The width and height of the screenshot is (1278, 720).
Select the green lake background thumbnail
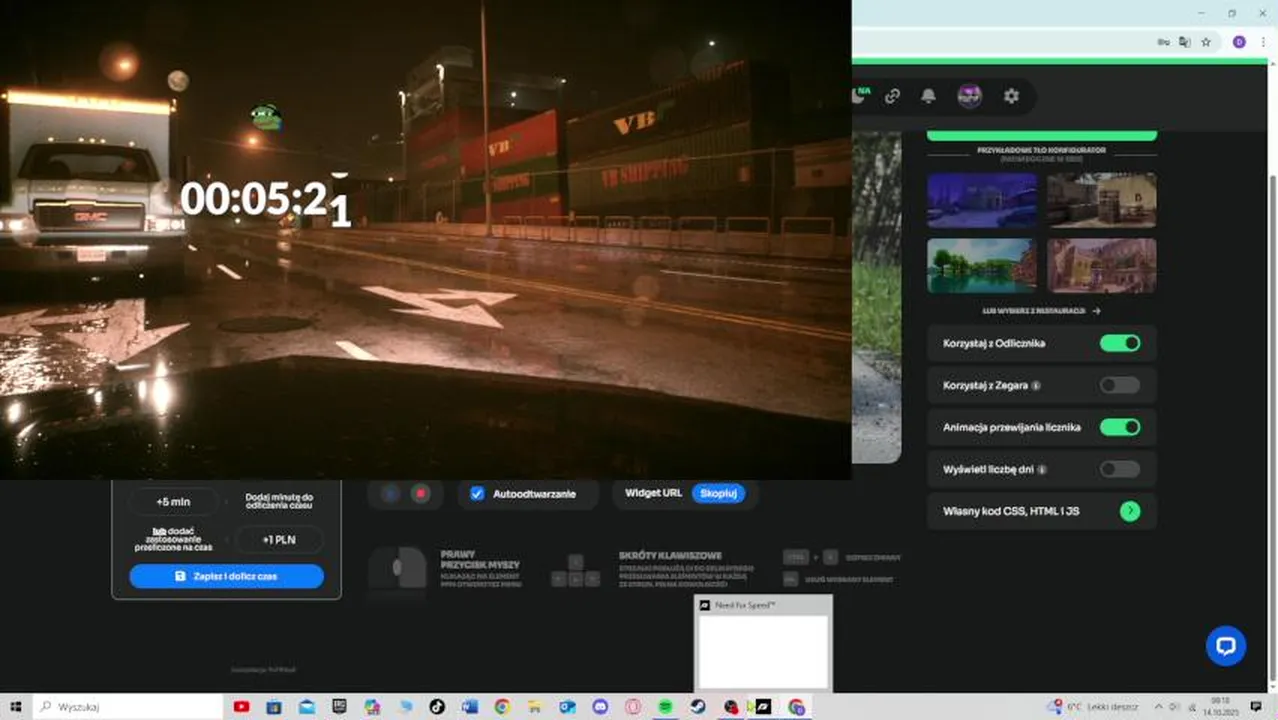coord(982,265)
